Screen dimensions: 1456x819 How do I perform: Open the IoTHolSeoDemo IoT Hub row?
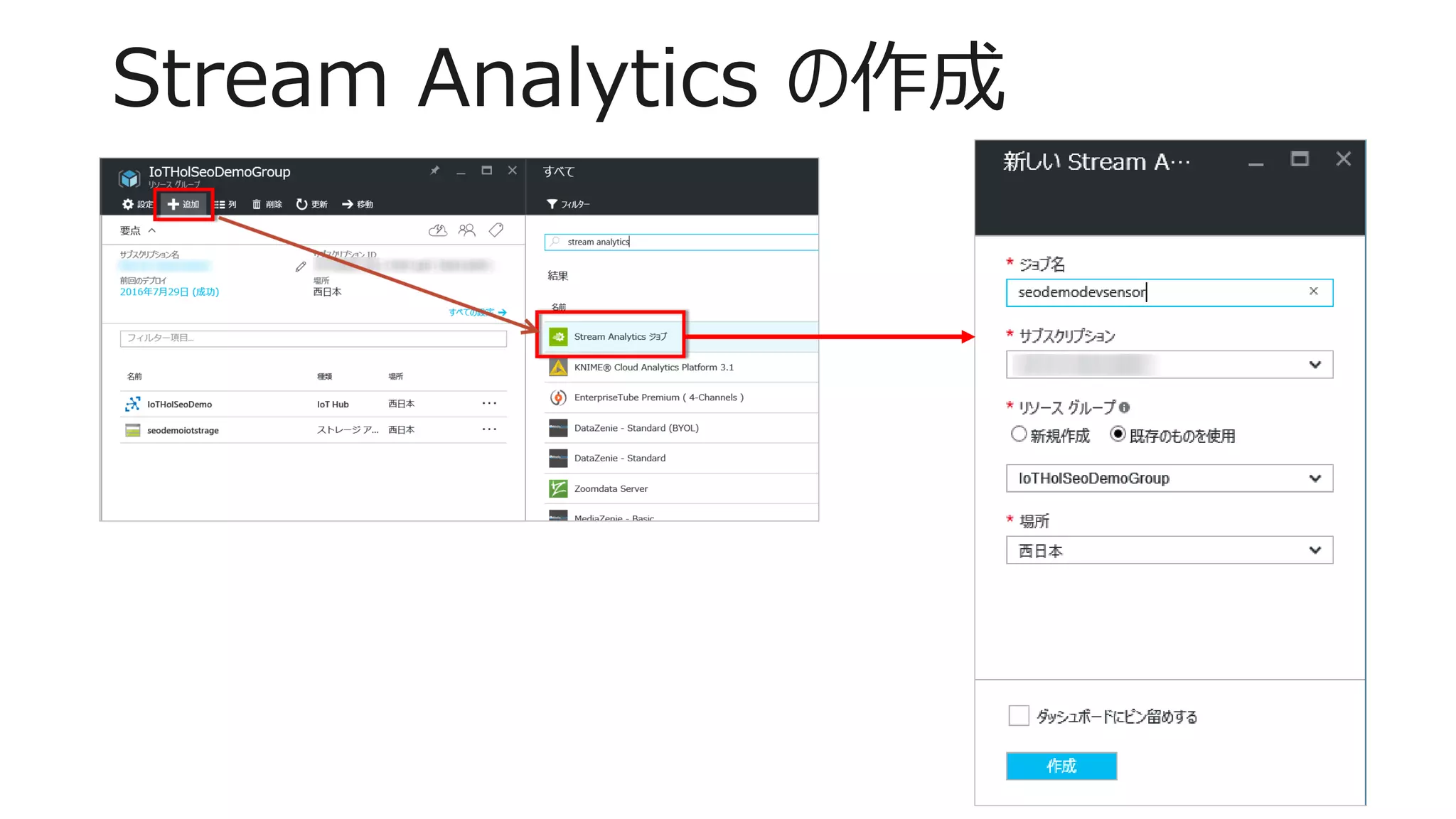click(314, 404)
